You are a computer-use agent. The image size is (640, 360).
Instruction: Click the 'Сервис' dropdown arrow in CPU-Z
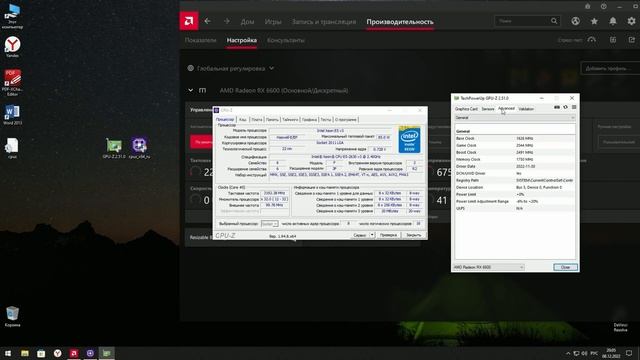[x=372, y=235]
